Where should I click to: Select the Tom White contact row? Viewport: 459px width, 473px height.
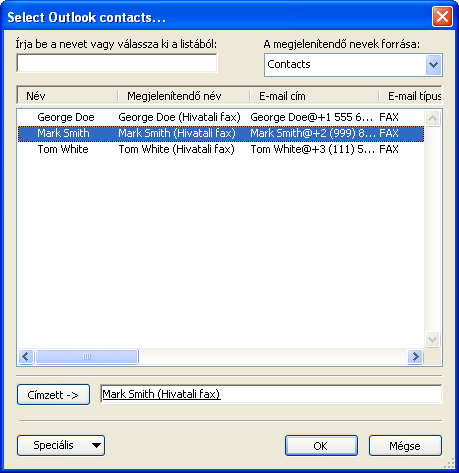[x=221, y=149]
